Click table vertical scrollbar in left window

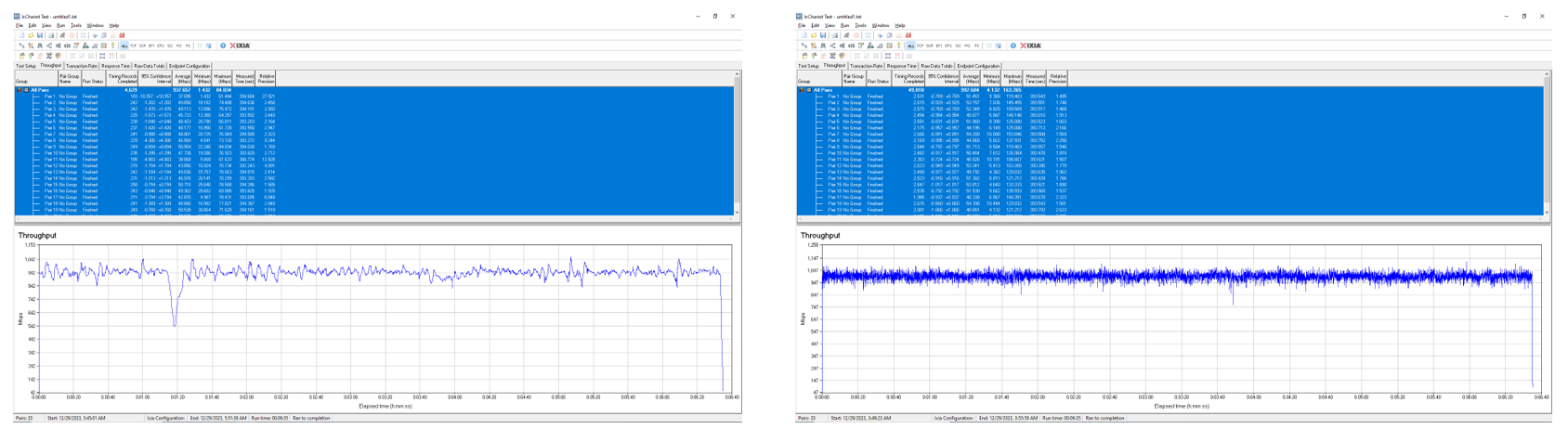pyautogui.click(x=738, y=144)
